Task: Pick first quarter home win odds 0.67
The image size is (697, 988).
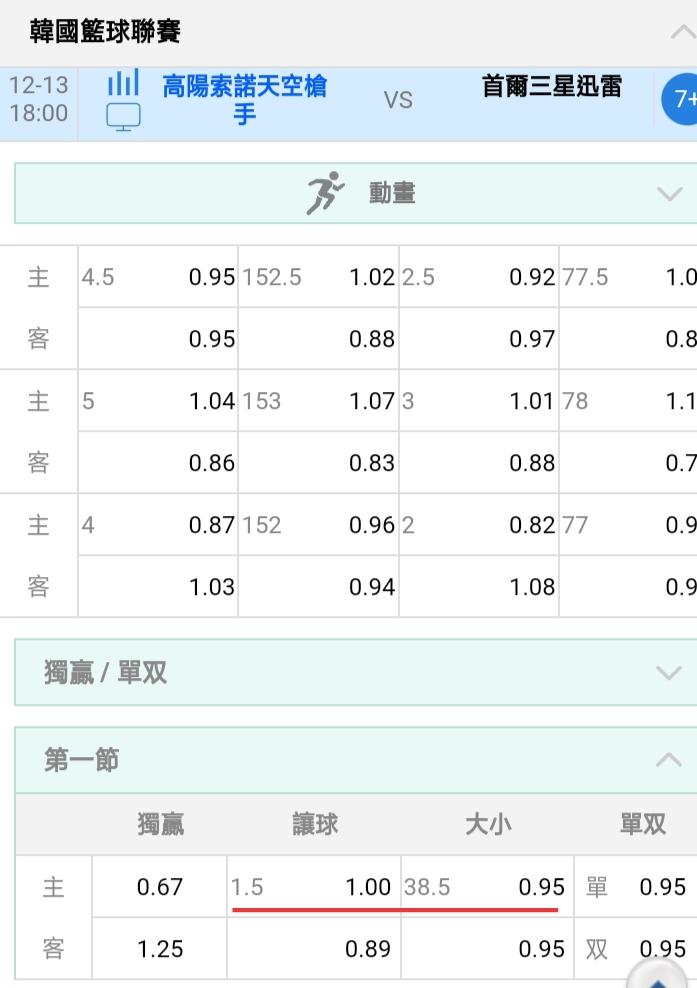Action: [x=159, y=887]
